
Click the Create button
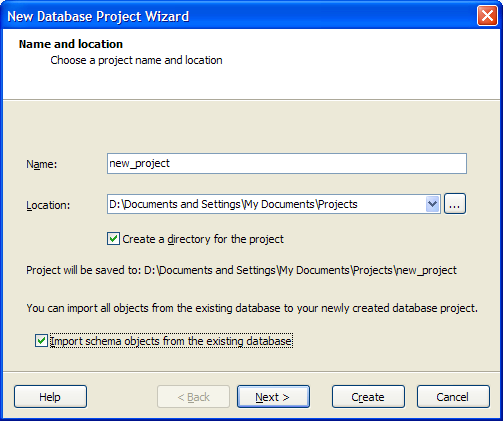(x=368, y=397)
